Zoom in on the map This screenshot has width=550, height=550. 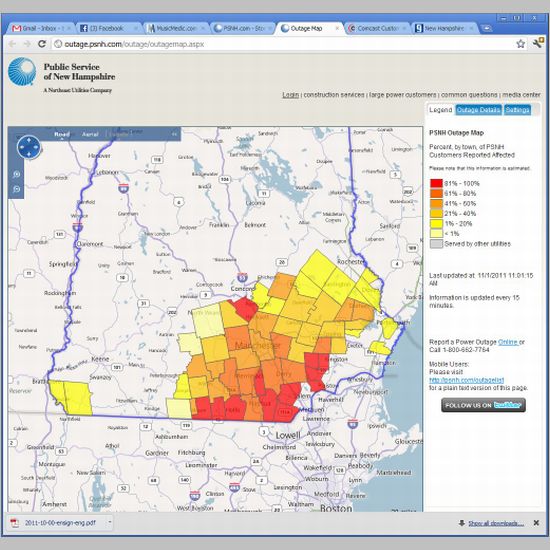pyautogui.click(x=16, y=174)
